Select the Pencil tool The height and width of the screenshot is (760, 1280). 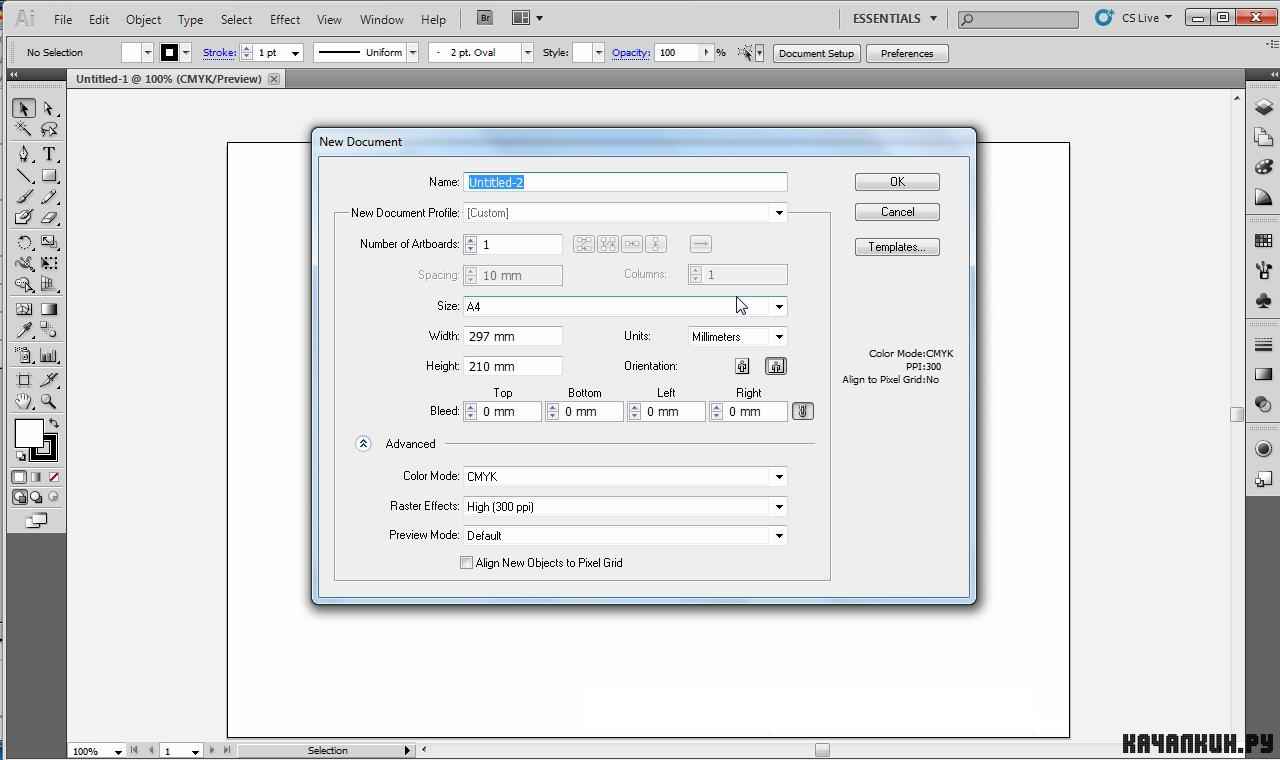[x=49, y=197]
